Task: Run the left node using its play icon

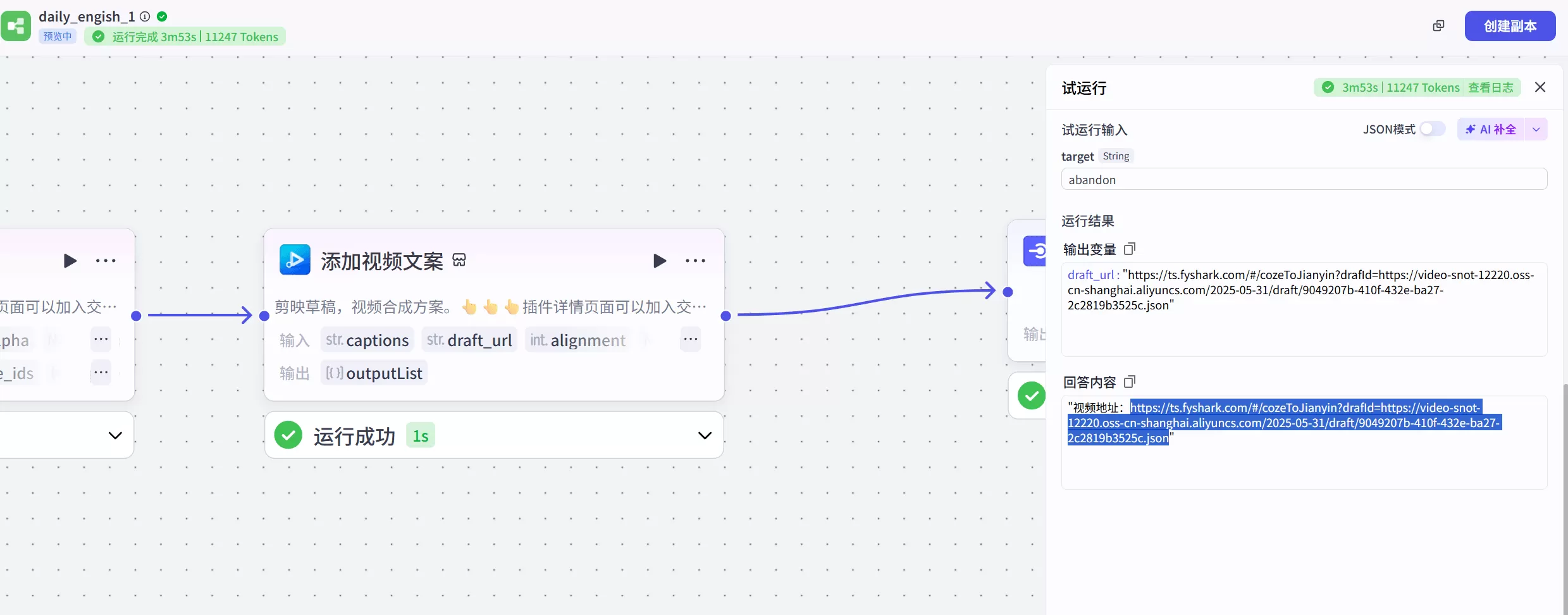Action: point(70,261)
